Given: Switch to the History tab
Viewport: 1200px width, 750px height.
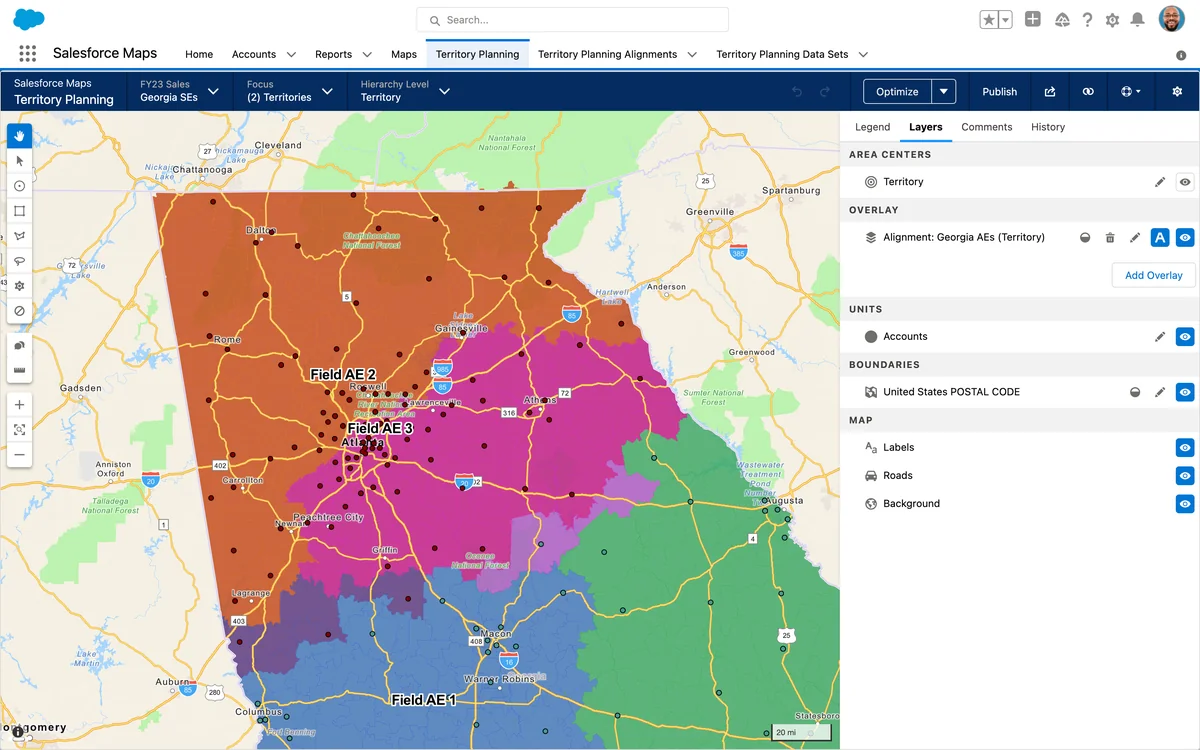Looking at the screenshot, I should (x=1048, y=127).
